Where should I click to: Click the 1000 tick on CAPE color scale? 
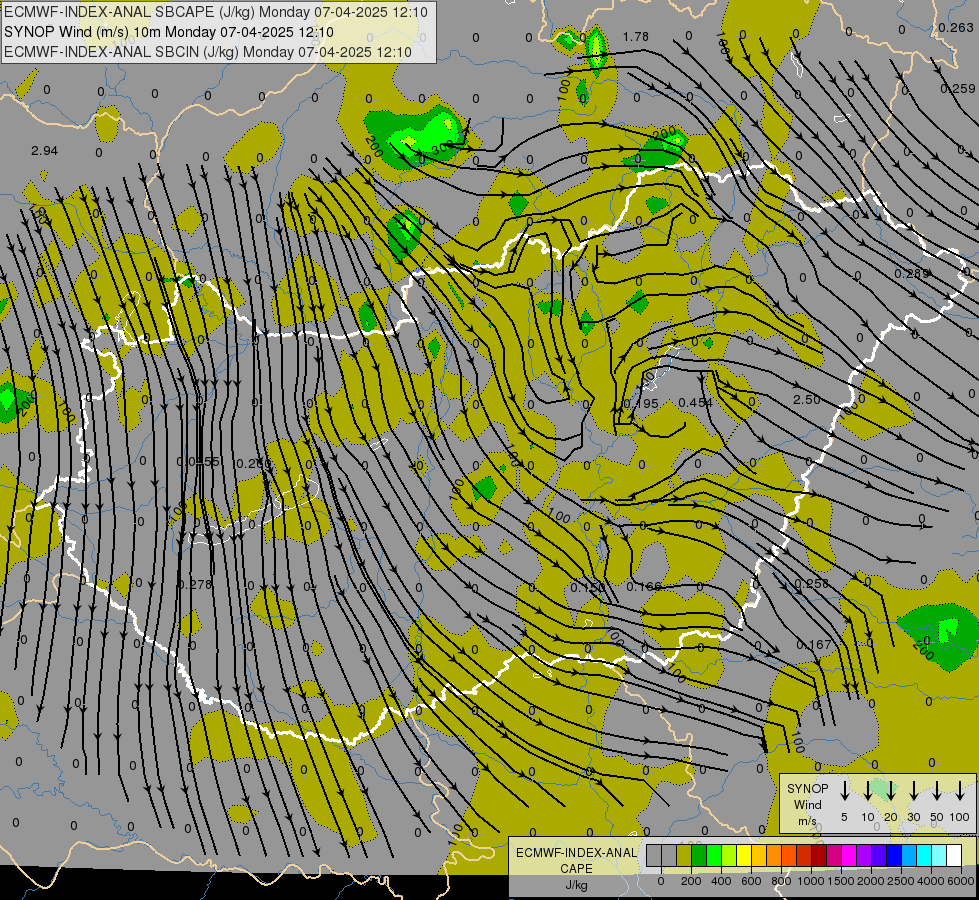point(811,881)
